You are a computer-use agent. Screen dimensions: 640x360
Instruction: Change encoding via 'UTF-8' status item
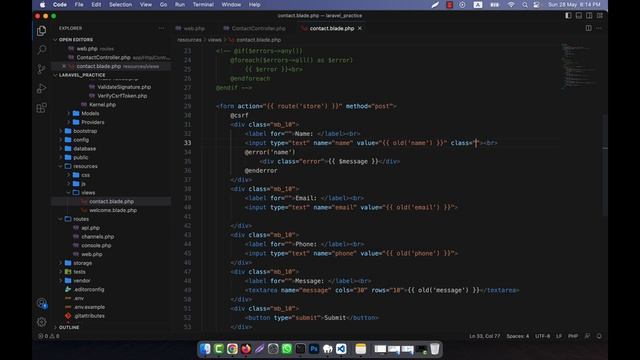[x=542, y=336]
